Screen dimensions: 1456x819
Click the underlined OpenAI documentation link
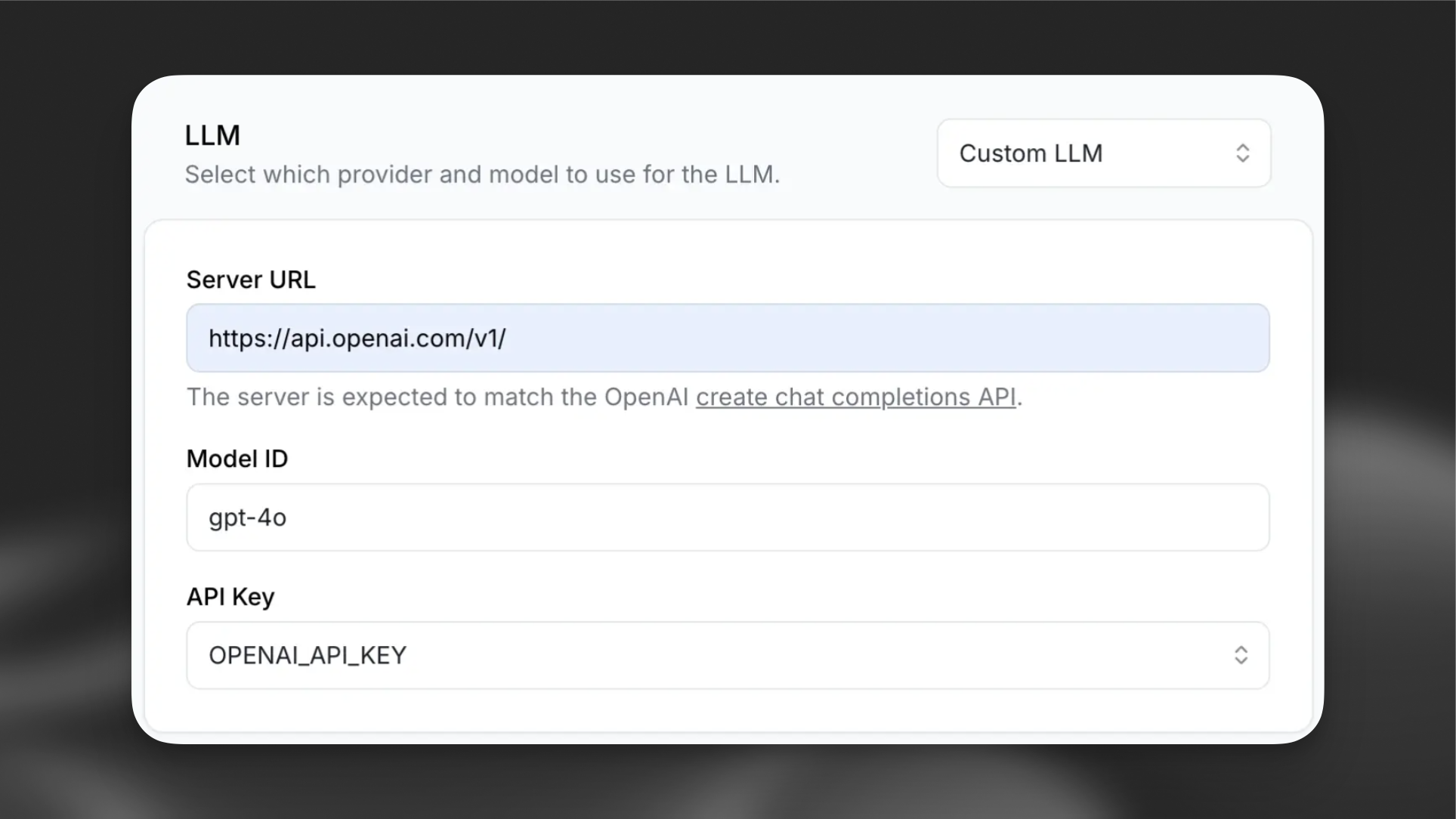855,397
